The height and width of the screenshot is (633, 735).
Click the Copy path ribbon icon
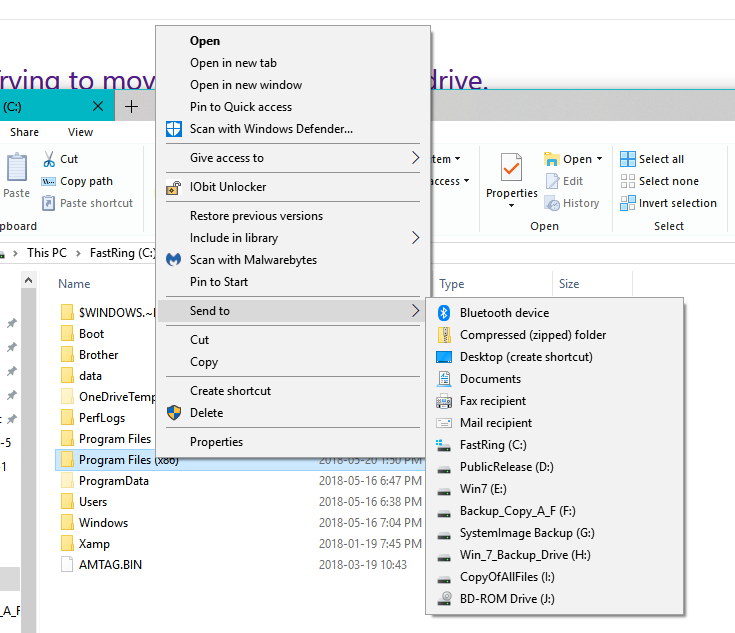tap(48, 181)
